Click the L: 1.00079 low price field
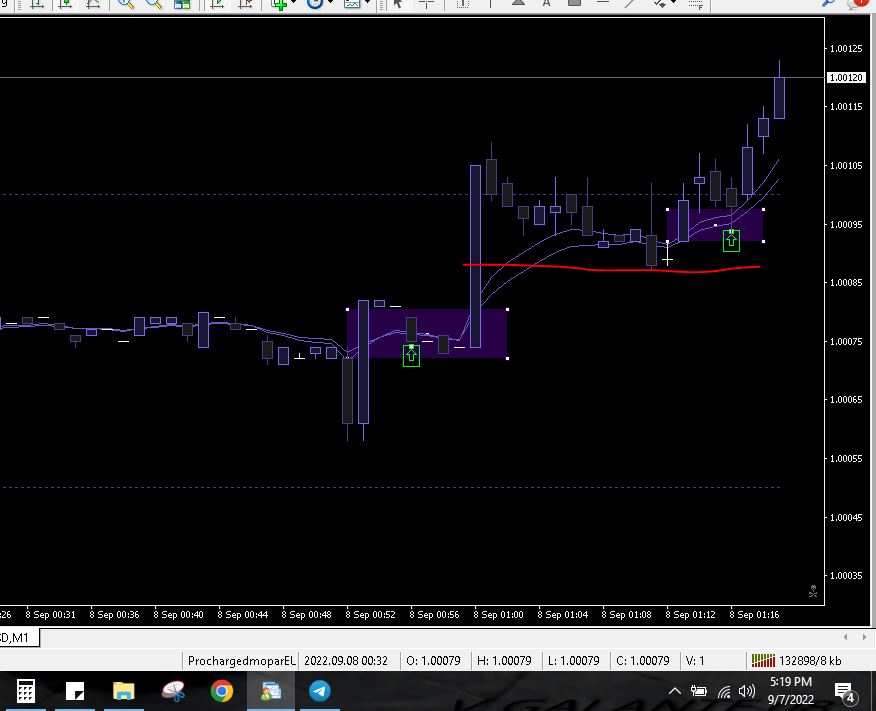876x711 pixels. point(574,661)
